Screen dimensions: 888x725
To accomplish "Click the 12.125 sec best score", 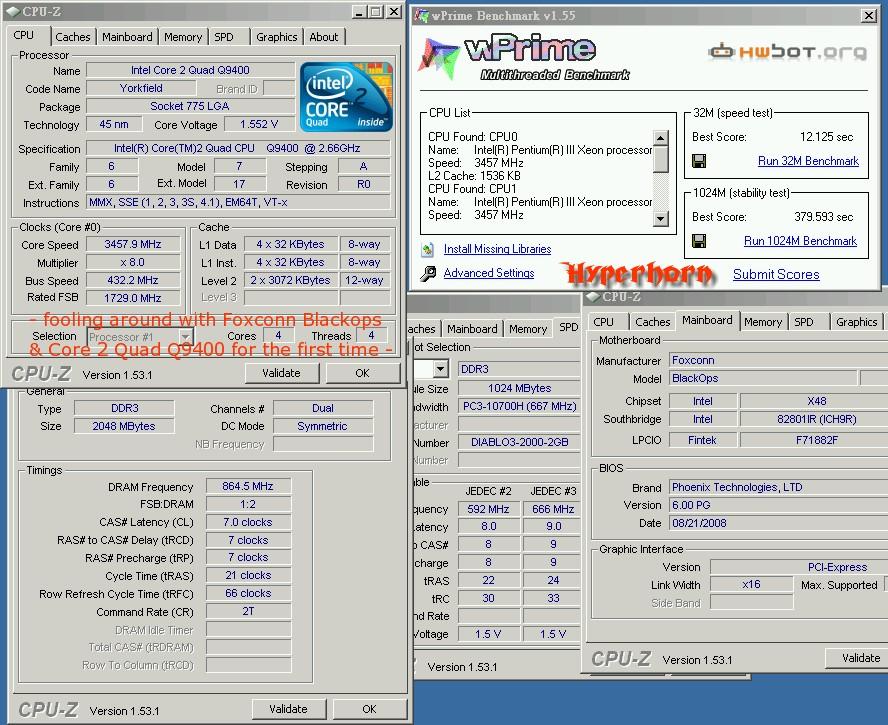I will pos(826,137).
